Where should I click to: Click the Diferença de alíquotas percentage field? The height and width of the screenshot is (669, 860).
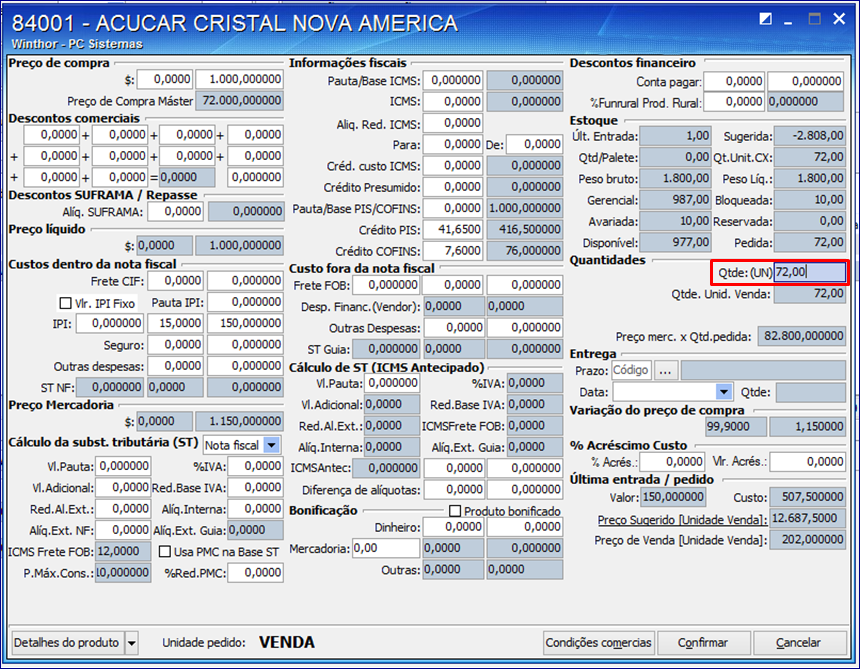tap(453, 489)
